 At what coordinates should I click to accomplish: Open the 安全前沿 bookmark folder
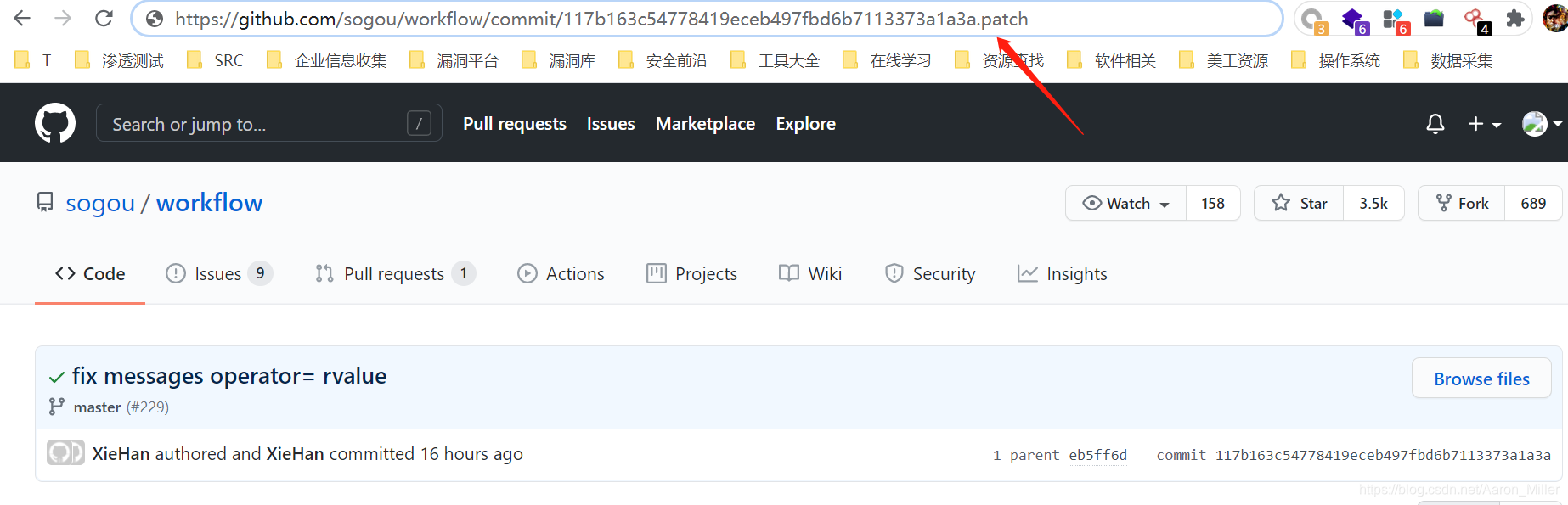pyautogui.click(x=663, y=60)
